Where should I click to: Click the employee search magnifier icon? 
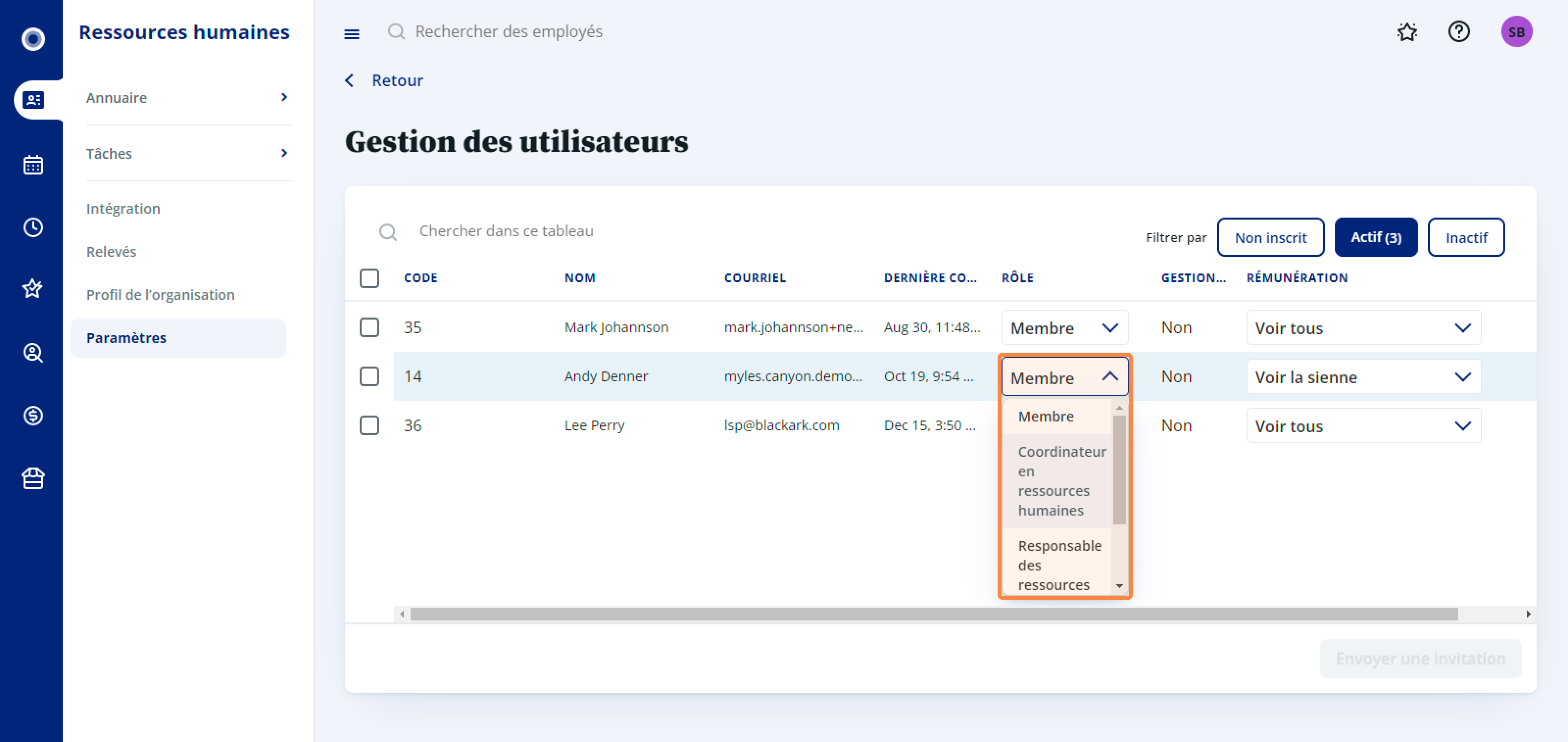396,31
